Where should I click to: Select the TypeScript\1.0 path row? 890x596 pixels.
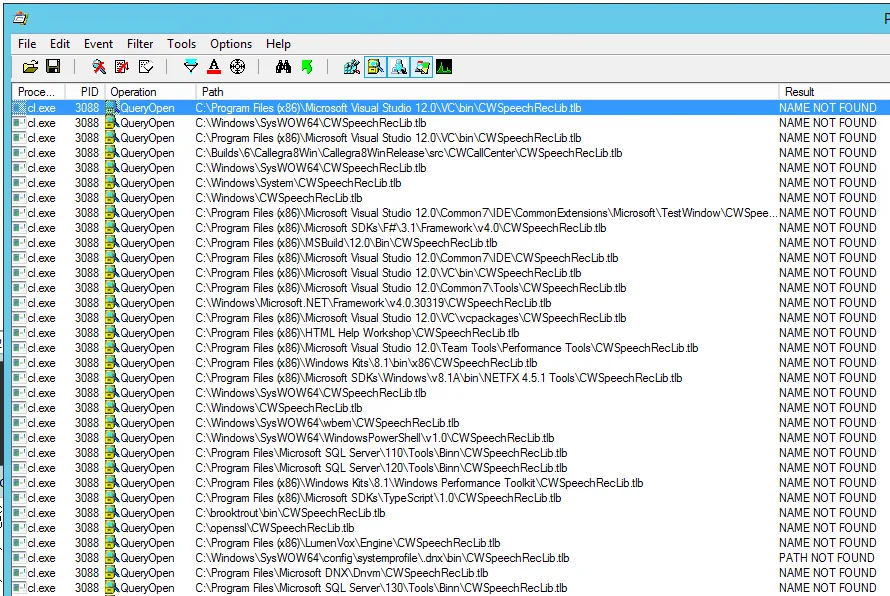[x=451, y=498]
